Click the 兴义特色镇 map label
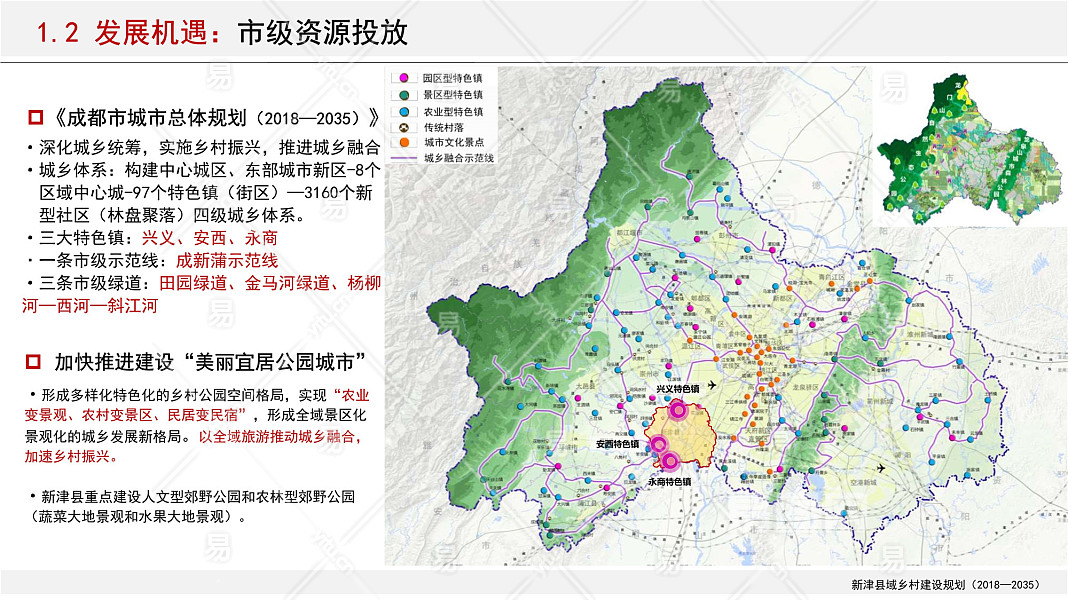Image resolution: width=1068 pixels, height=600 pixels. (678, 389)
